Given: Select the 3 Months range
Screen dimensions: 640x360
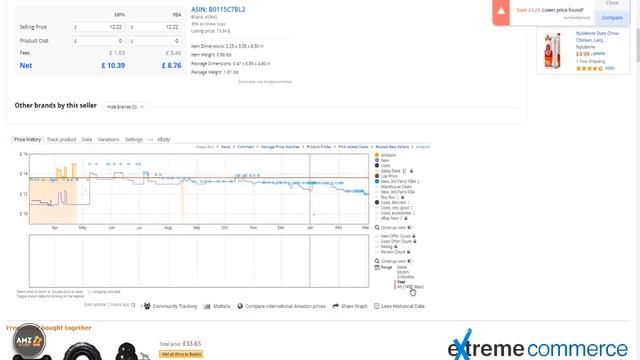Looking at the screenshot, I should click(405, 277).
